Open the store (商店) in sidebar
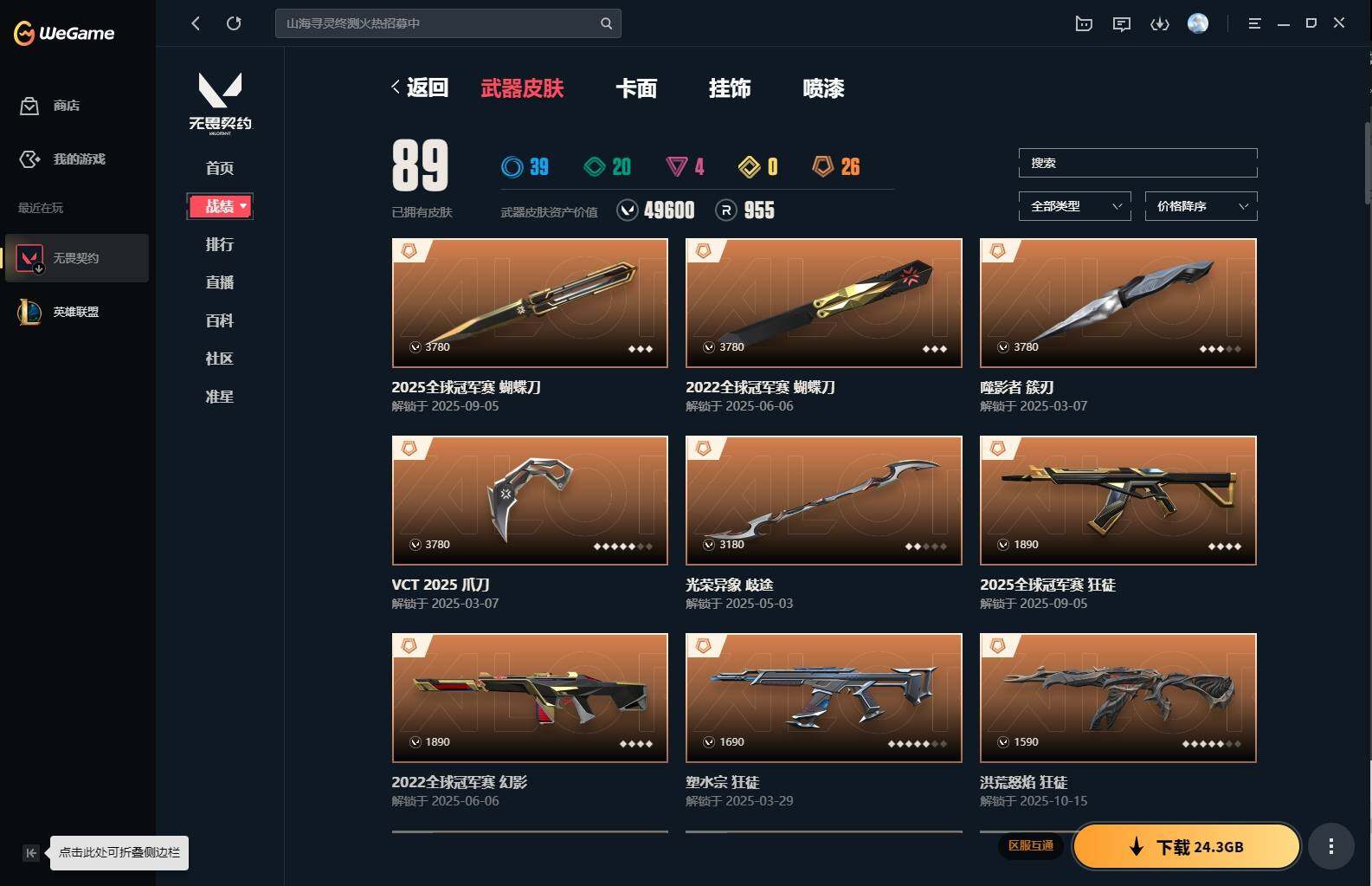1372x886 pixels. pyautogui.click(x=49, y=106)
